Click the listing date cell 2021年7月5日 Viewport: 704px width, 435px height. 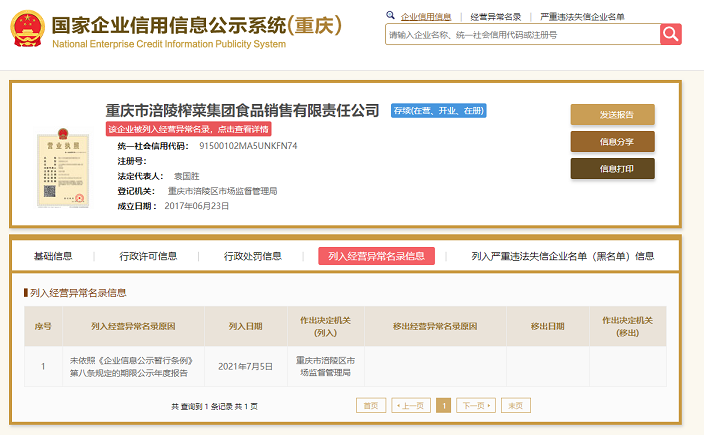(246, 366)
